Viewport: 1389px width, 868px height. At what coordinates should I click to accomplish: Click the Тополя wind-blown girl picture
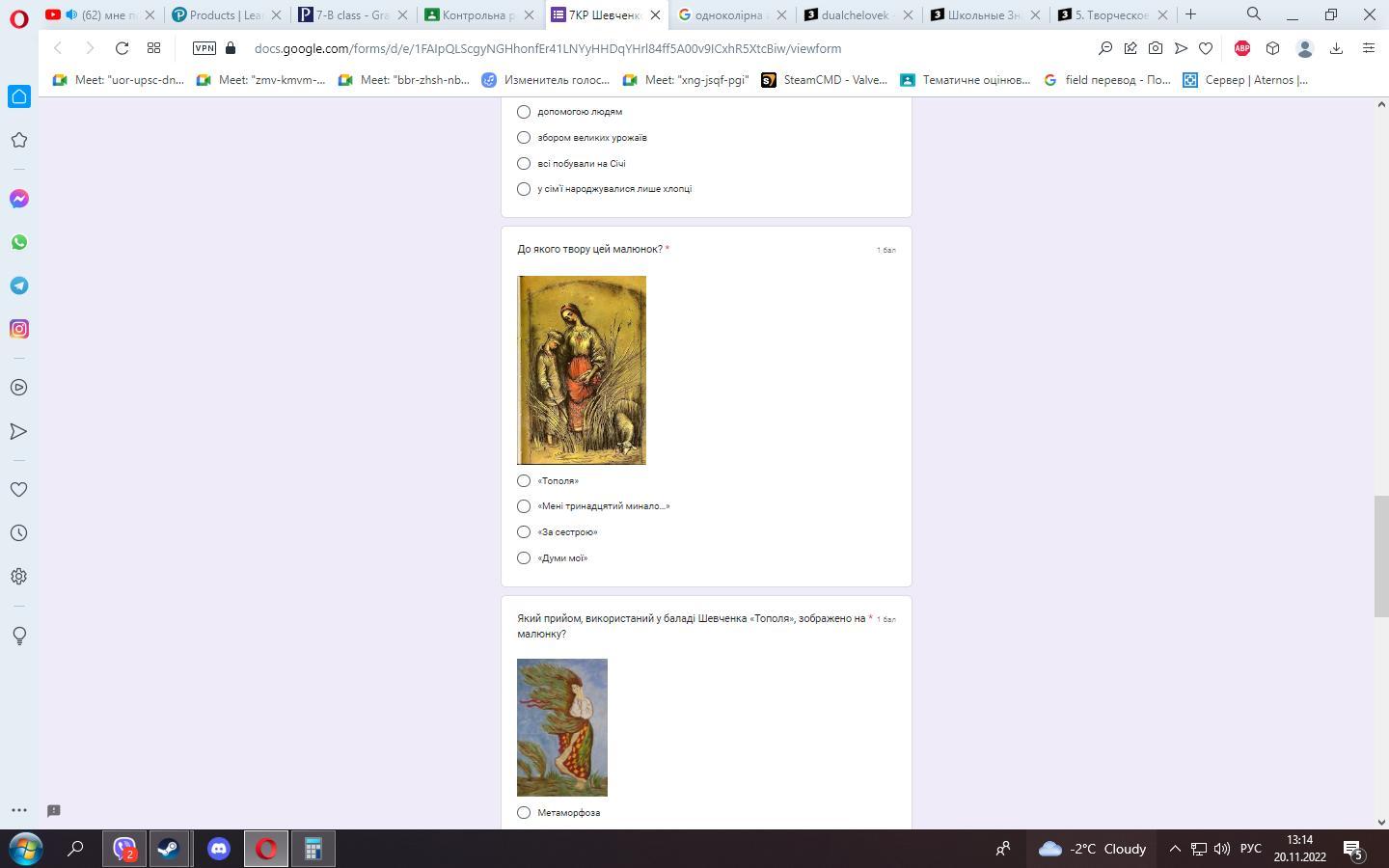click(562, 727)
